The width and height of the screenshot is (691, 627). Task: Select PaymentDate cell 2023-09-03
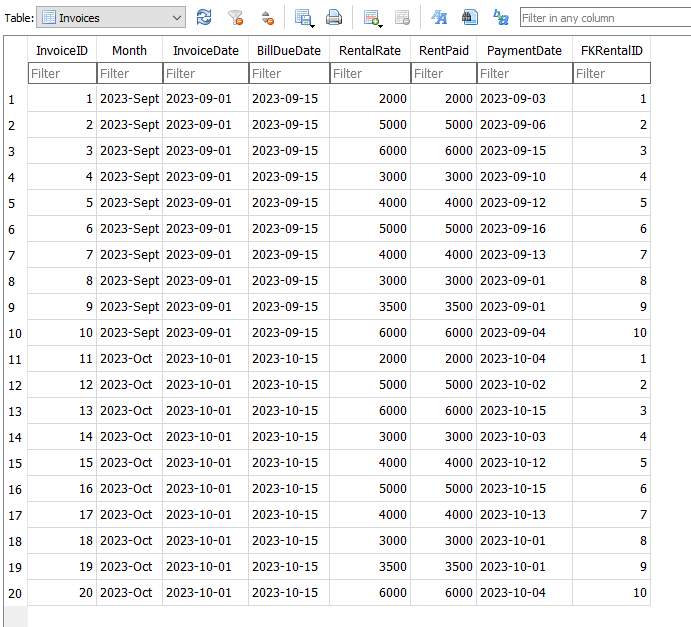524,99
